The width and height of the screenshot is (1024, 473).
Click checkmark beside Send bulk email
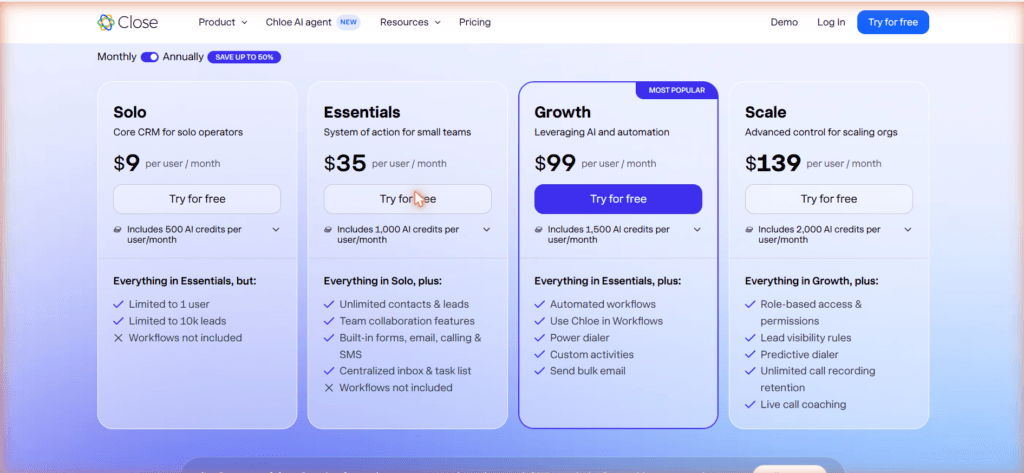(x=539, y=371)
